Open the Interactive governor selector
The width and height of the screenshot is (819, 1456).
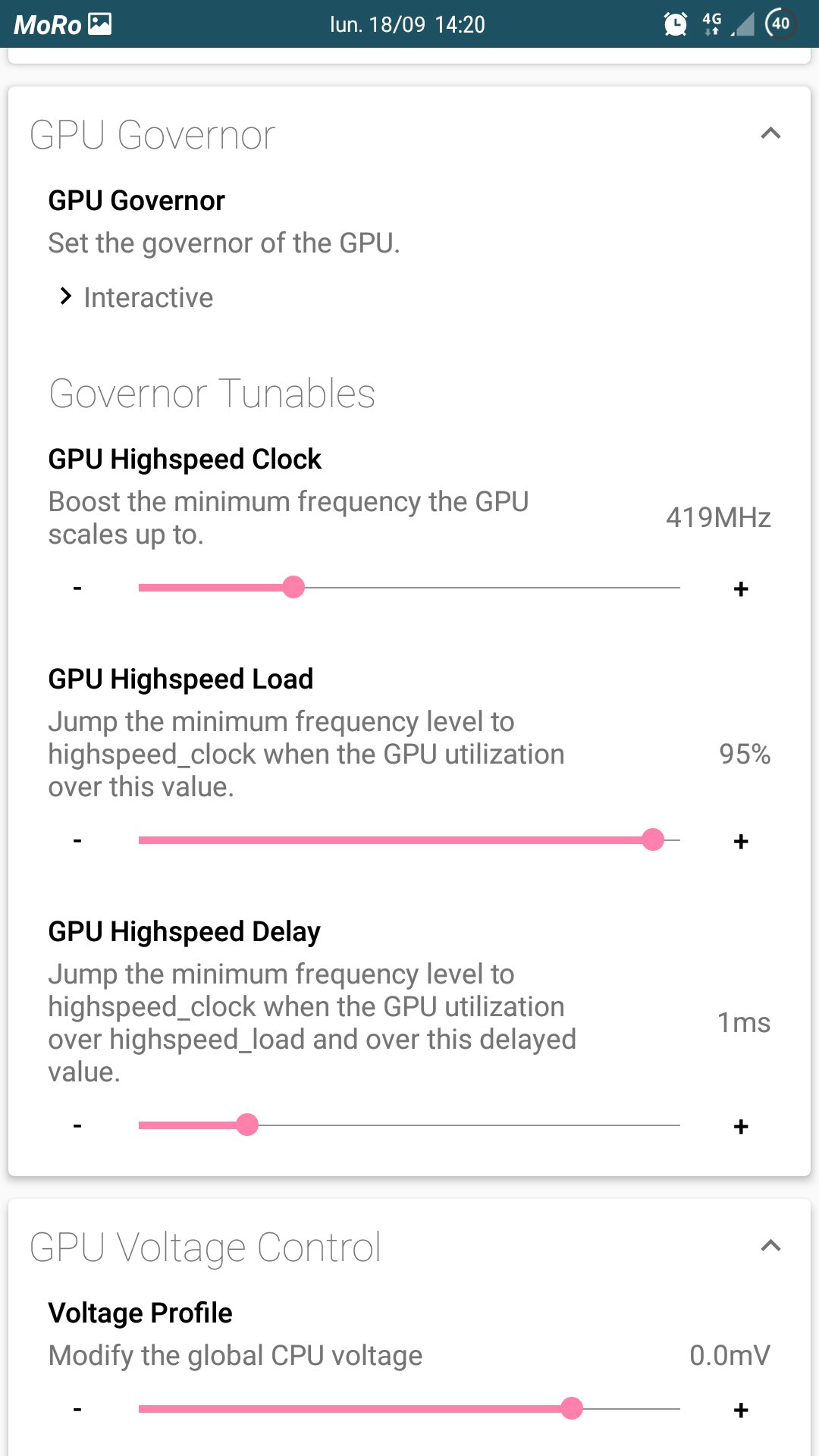136,297
